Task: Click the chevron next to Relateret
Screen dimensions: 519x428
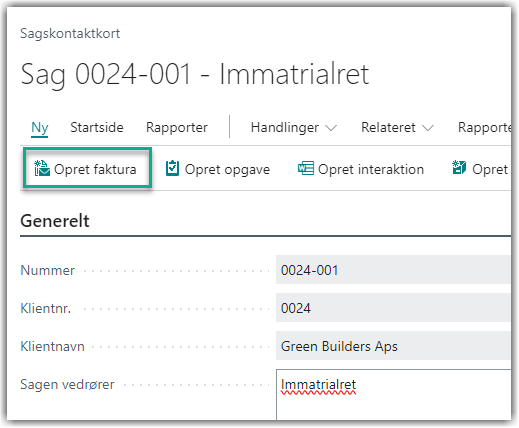Action: click(x=428, y=128)
